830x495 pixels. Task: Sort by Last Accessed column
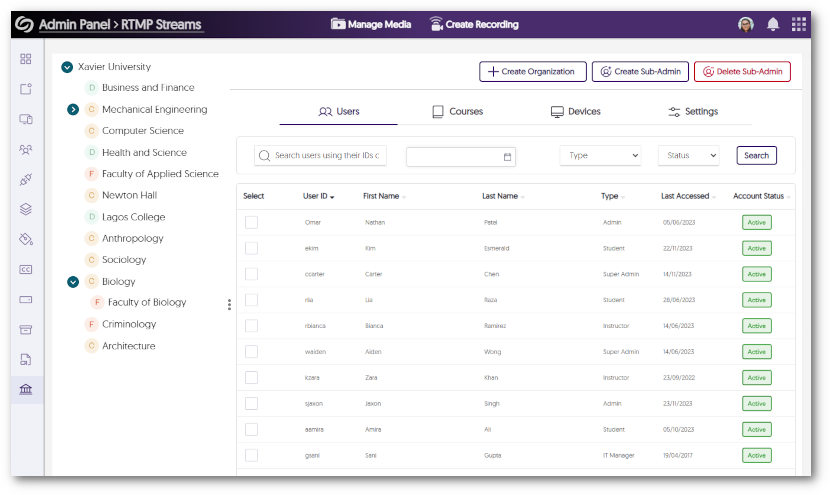(688, 196)
